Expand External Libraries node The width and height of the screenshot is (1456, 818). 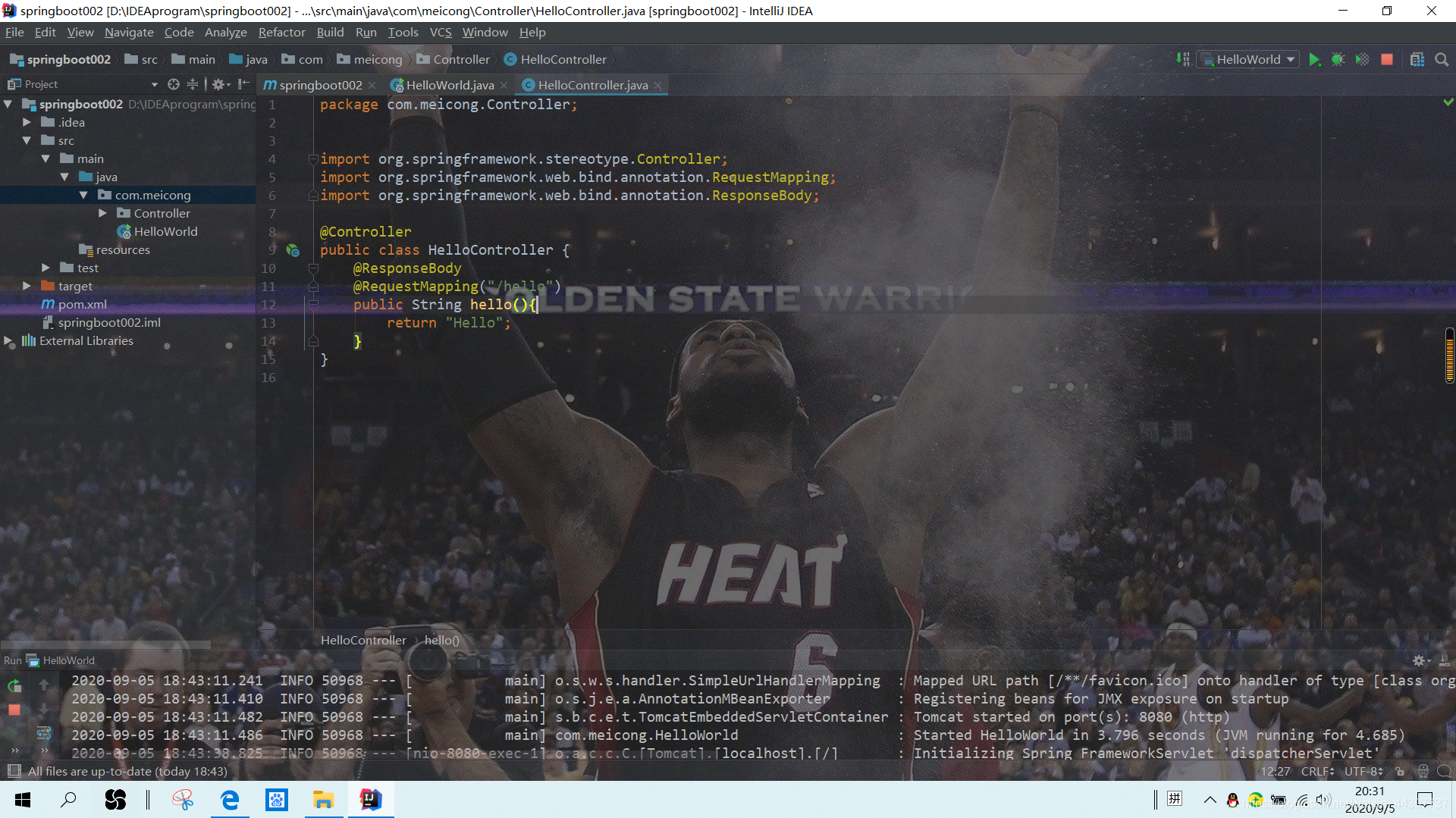8,340
